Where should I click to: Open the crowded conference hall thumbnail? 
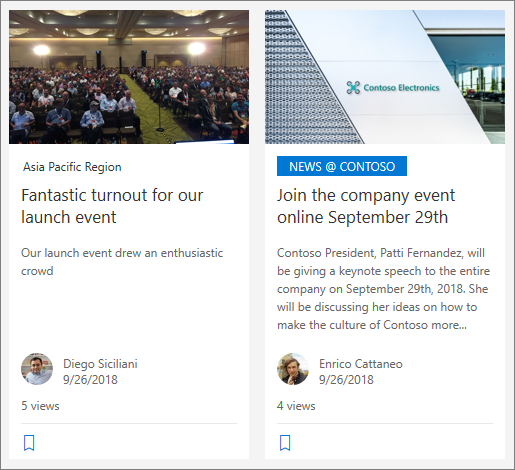click(129, 77)
